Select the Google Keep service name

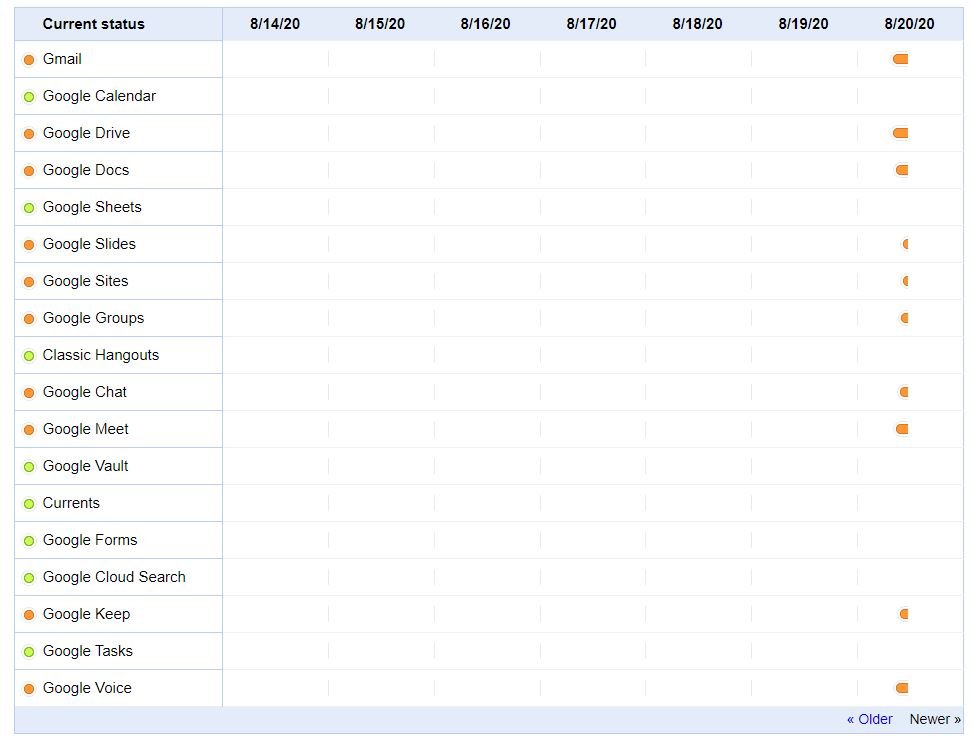(x=86, y=614)
